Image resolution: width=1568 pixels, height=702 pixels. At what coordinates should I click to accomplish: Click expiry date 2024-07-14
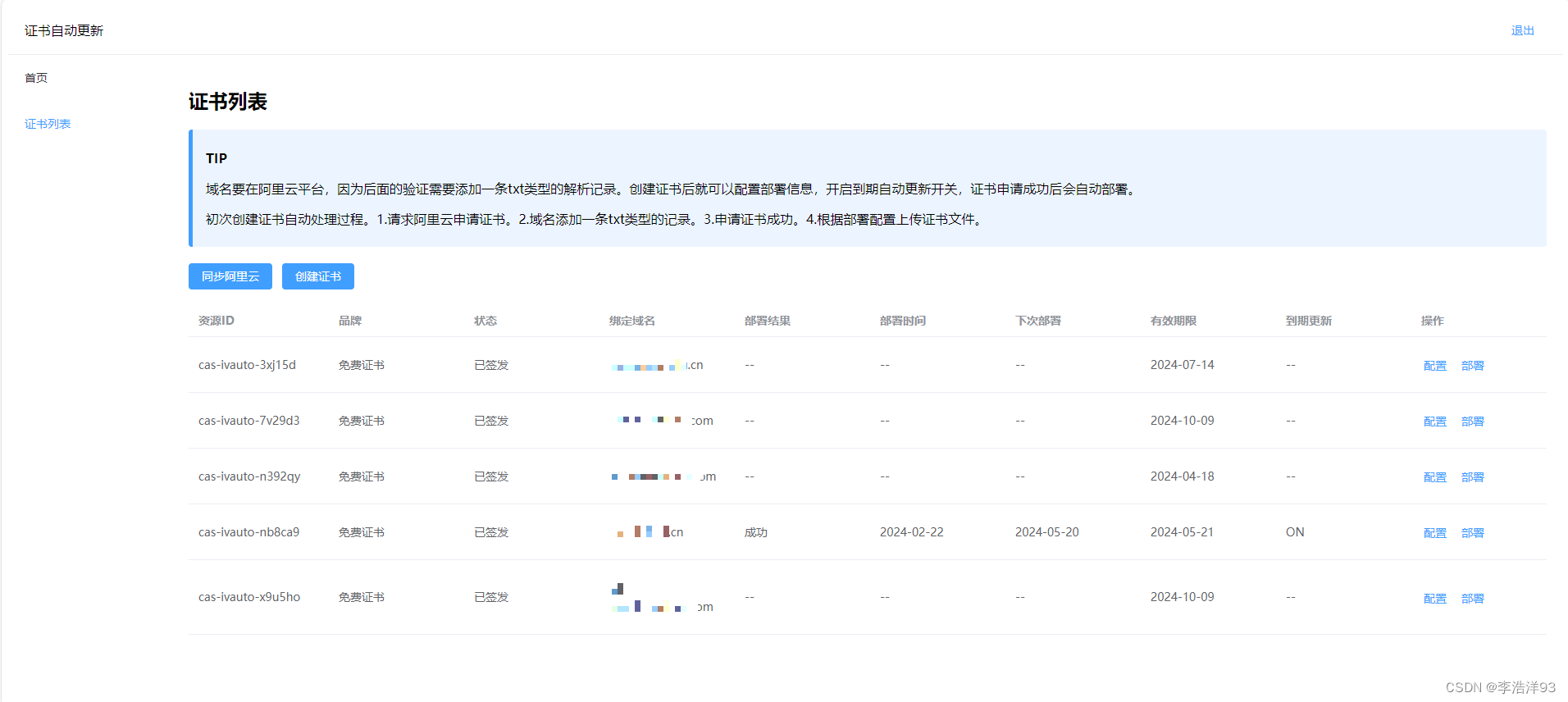[x=1183, y=365]
